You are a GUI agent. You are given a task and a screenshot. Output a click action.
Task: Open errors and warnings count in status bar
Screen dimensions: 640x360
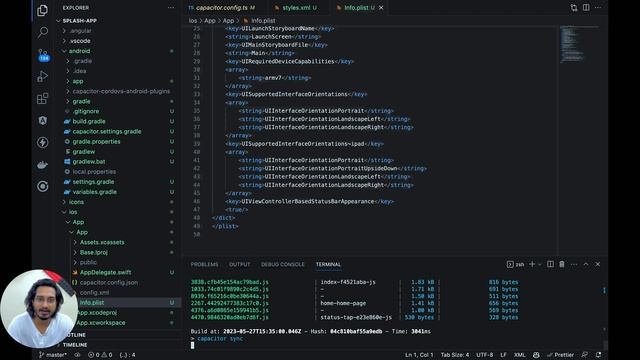pos(100,355)
